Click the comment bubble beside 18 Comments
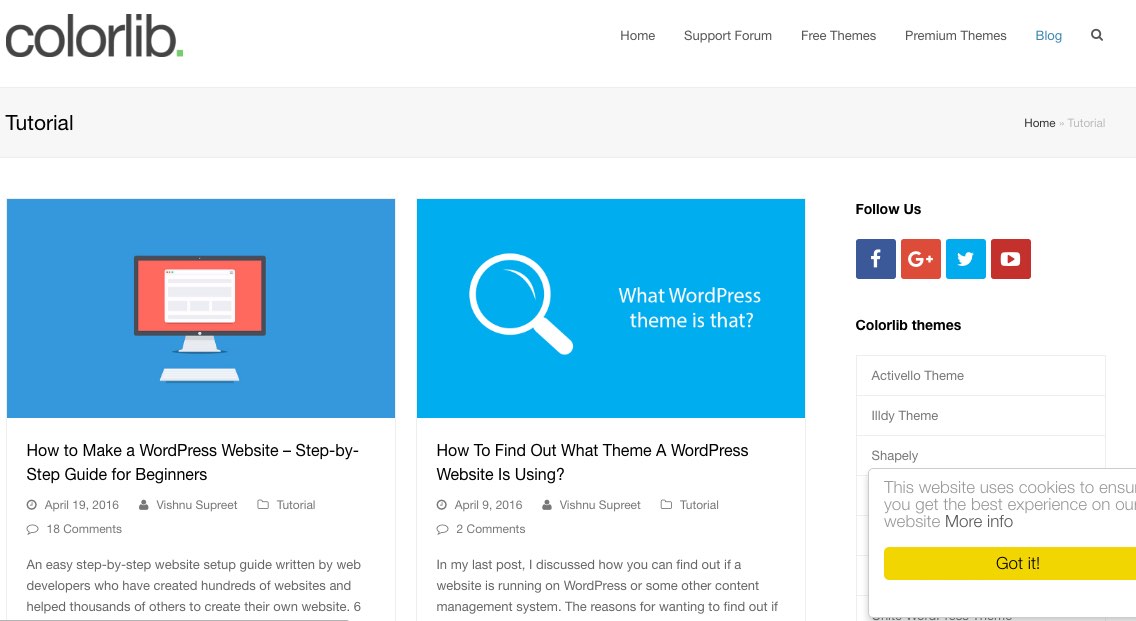The height and width of the screenshot is (621, 1136). [x=33, y=529]
